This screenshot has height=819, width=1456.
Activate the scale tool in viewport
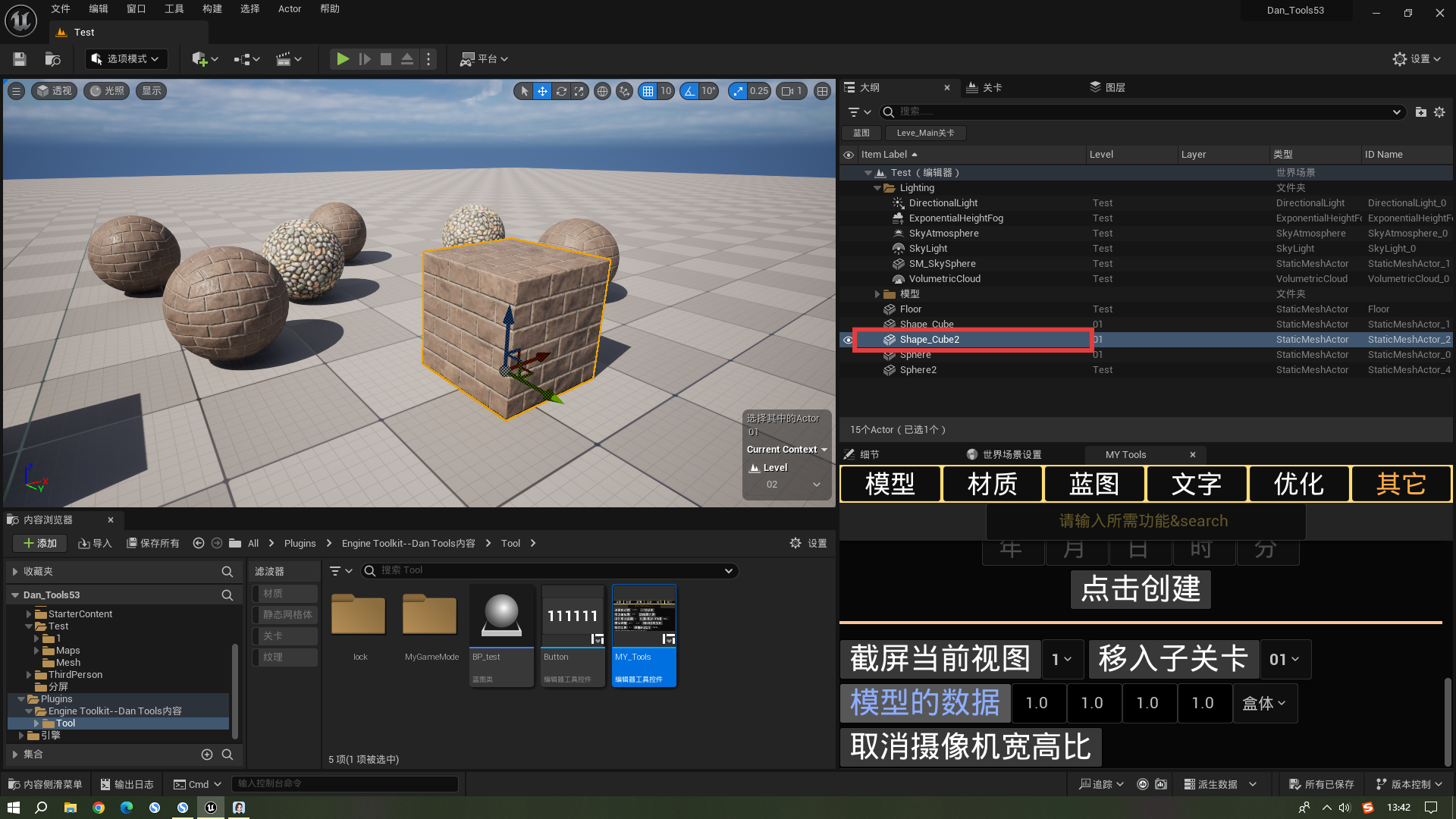pos(579,91)
